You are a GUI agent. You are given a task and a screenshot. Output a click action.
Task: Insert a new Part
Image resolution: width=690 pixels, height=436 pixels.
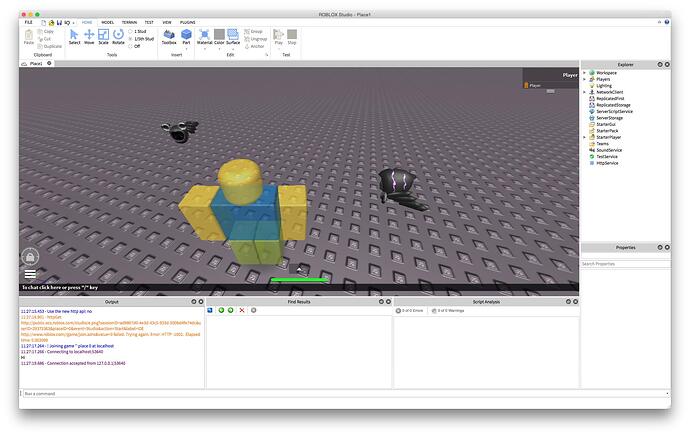[x=186, y=37]
